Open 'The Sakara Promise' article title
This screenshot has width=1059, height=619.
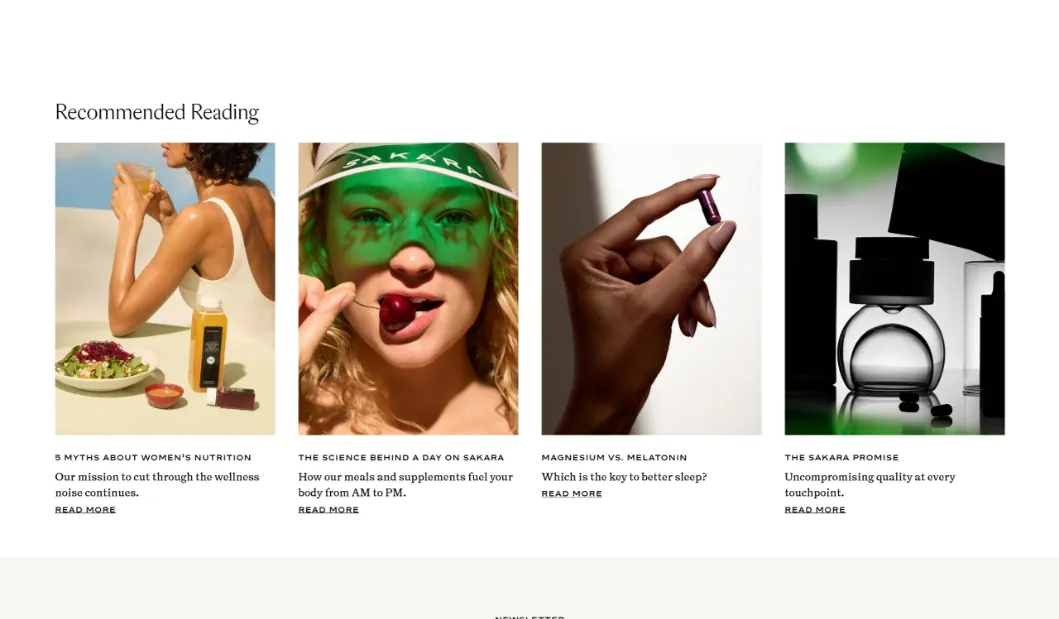click(x=842, y=458)
